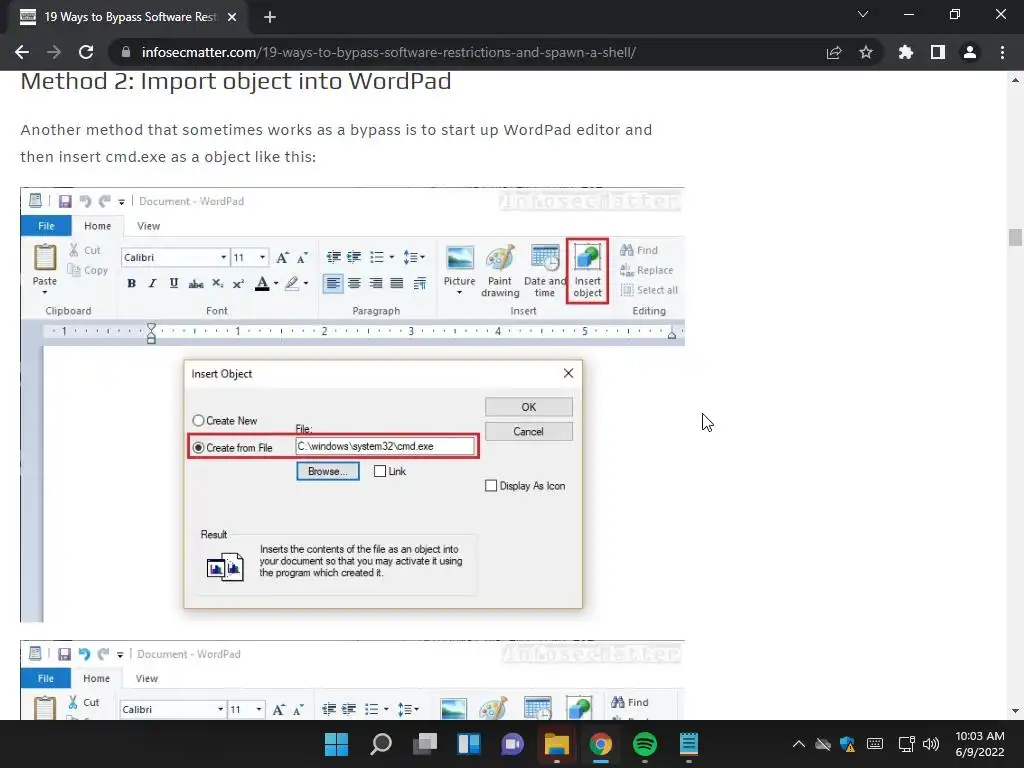Open the volume control in system tray
This screenshot has width=1024, height=768.
[x=931, y=744]
